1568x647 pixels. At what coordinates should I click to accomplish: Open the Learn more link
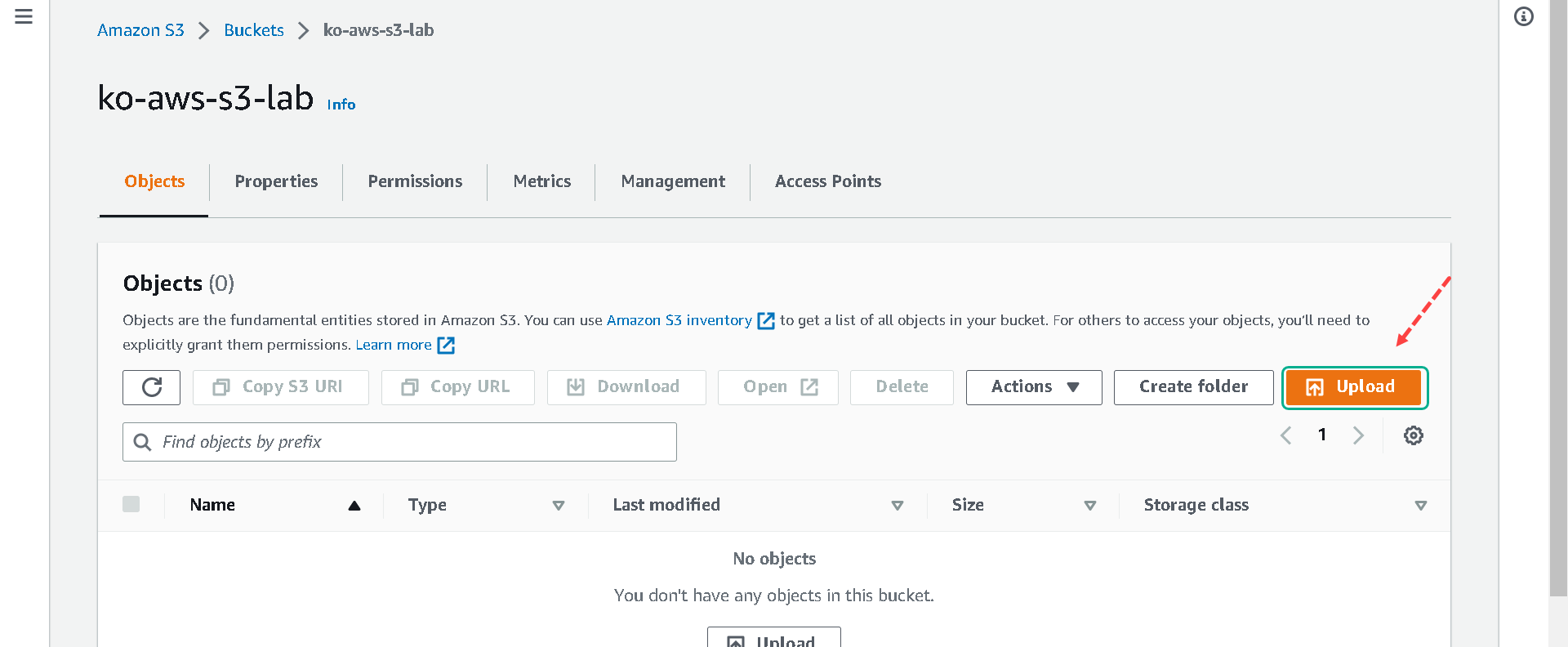[394, 345]
